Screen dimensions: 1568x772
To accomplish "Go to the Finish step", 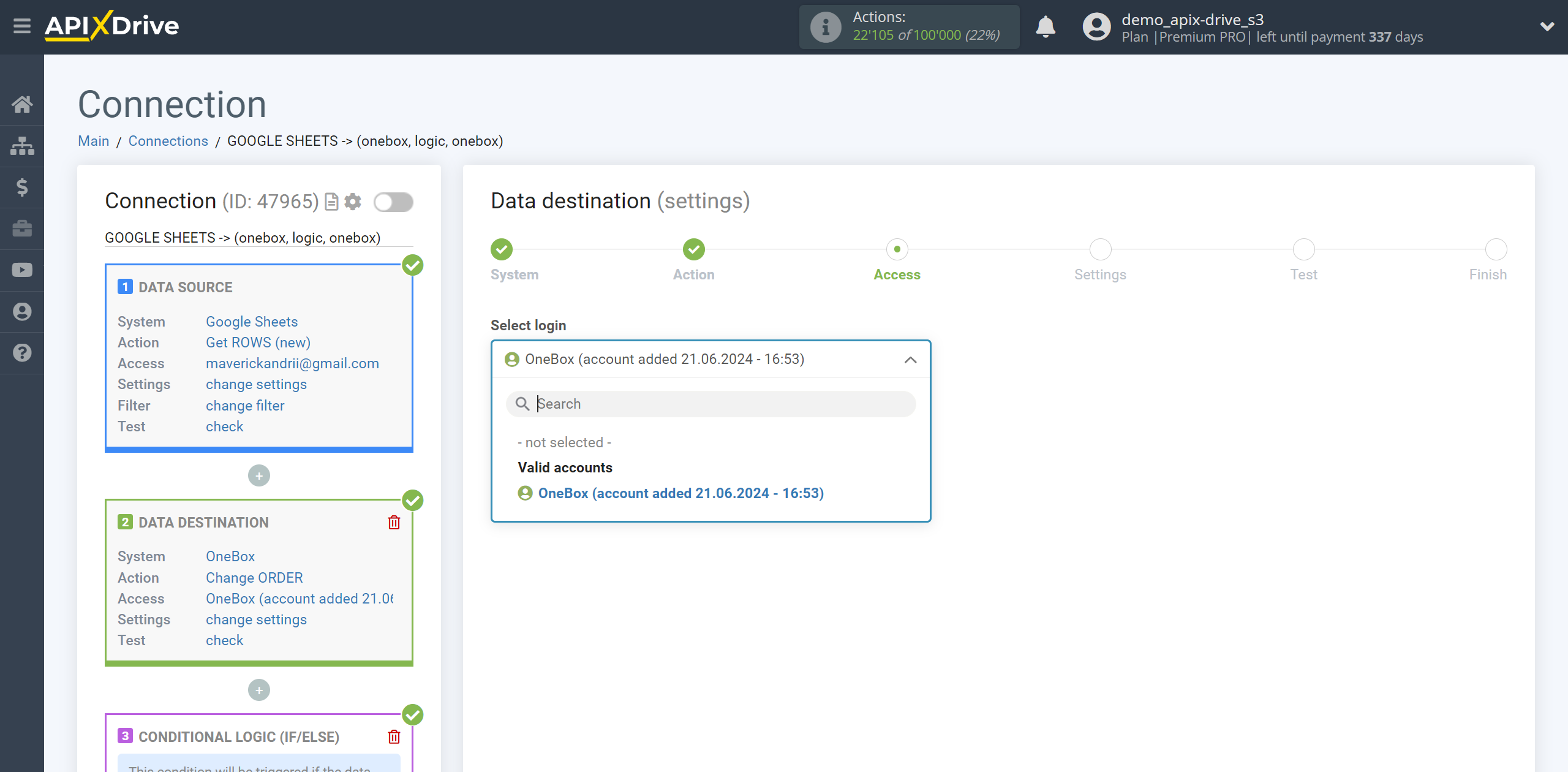I will (1496, 249).
